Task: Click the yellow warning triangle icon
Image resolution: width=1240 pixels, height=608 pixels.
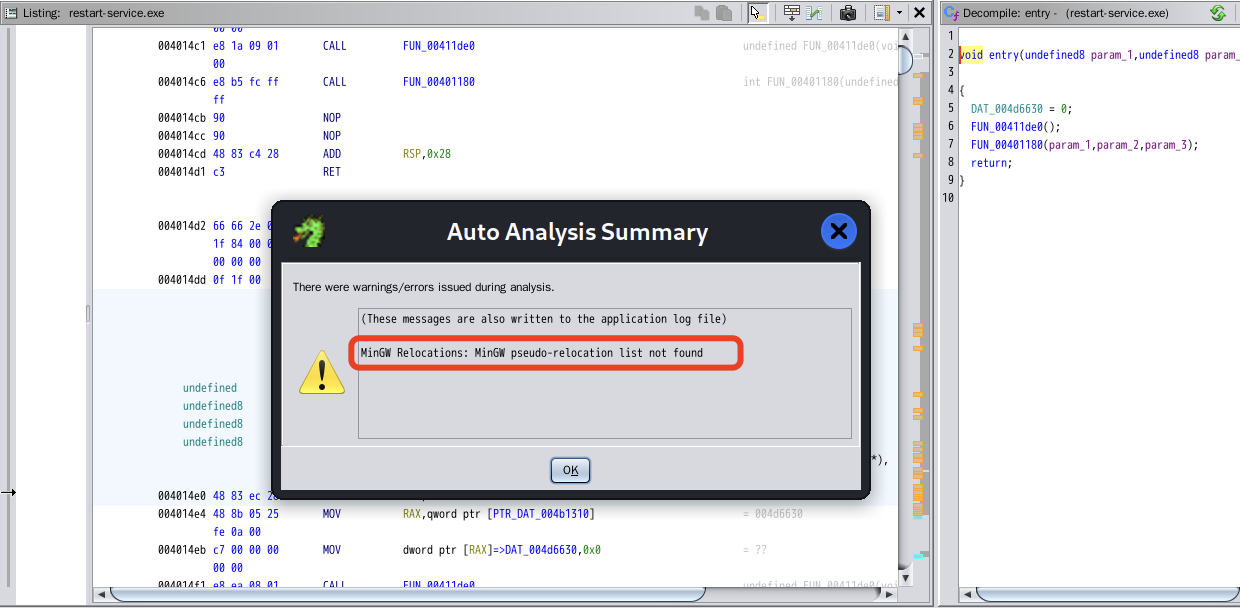Action: [322, 372]
